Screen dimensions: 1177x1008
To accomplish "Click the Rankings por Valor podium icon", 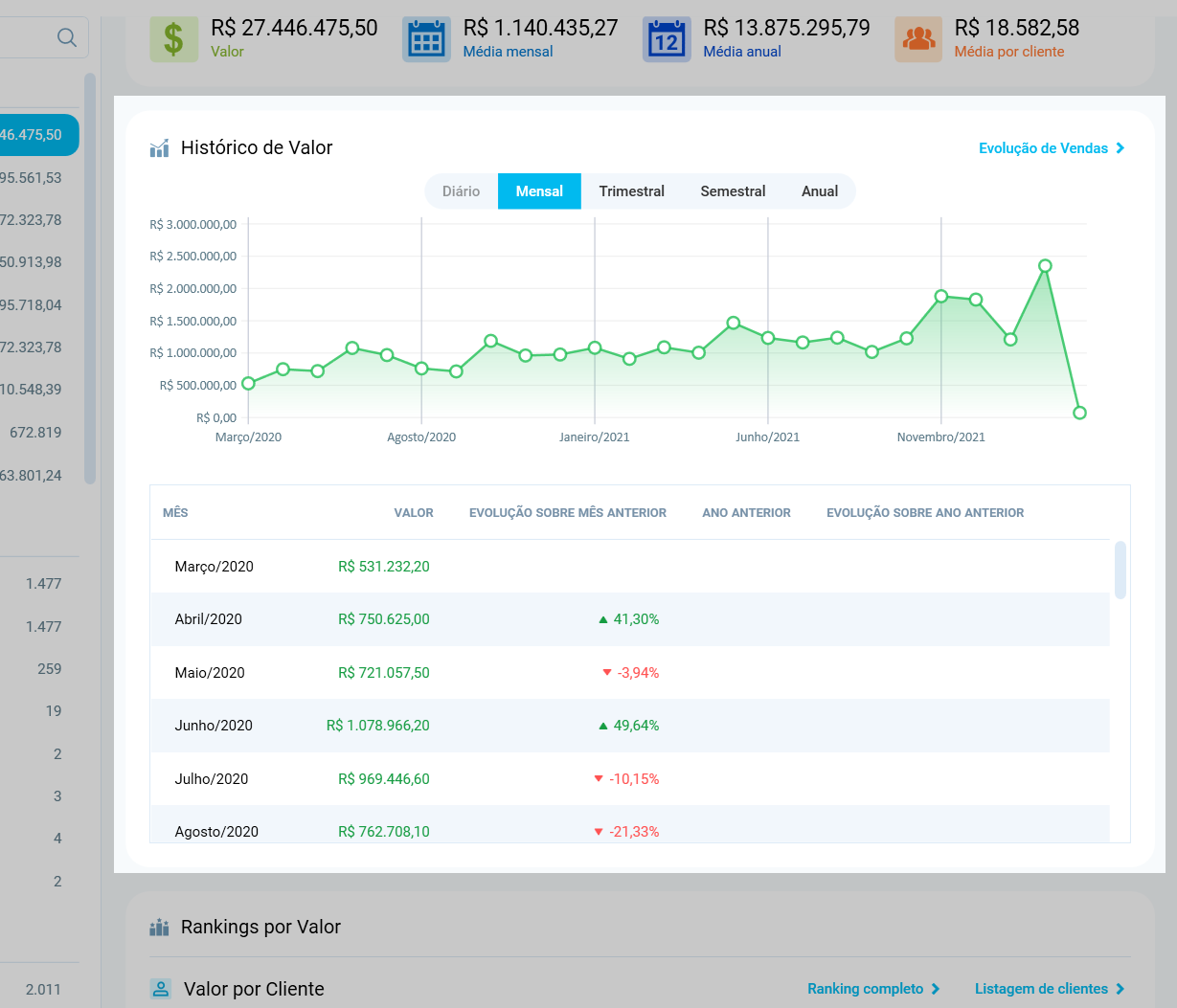I will (159, 927).
